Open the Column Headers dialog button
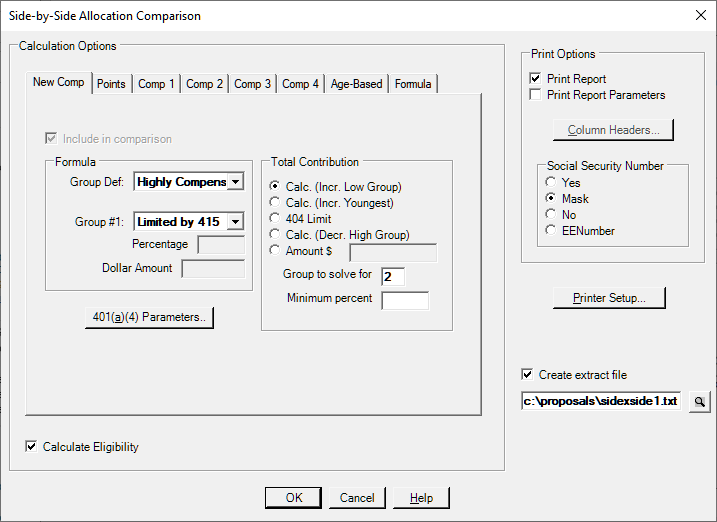717x522 pixels. coord(613,130)
